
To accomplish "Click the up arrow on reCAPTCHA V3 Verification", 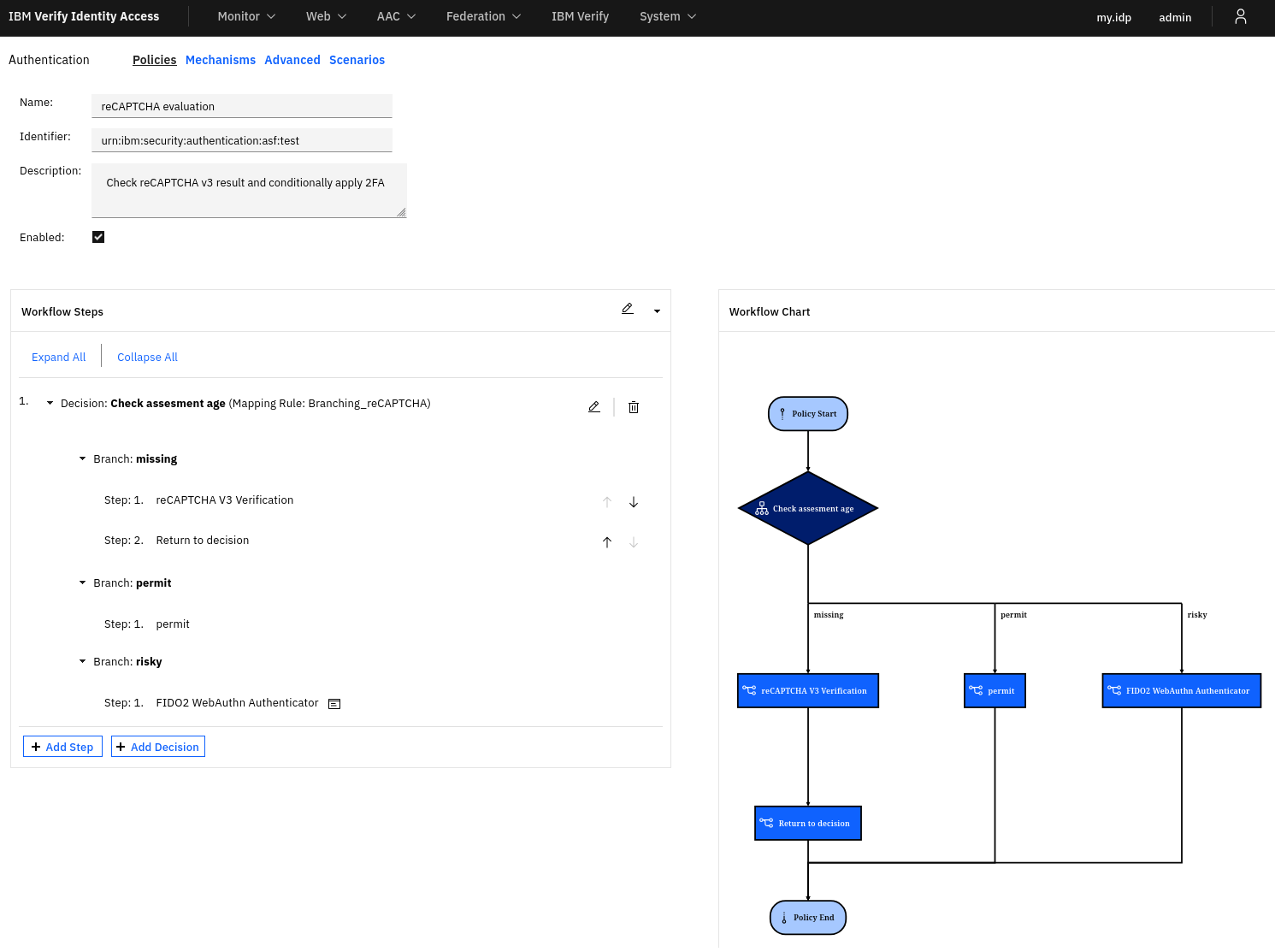I will (x=607, y=502).
